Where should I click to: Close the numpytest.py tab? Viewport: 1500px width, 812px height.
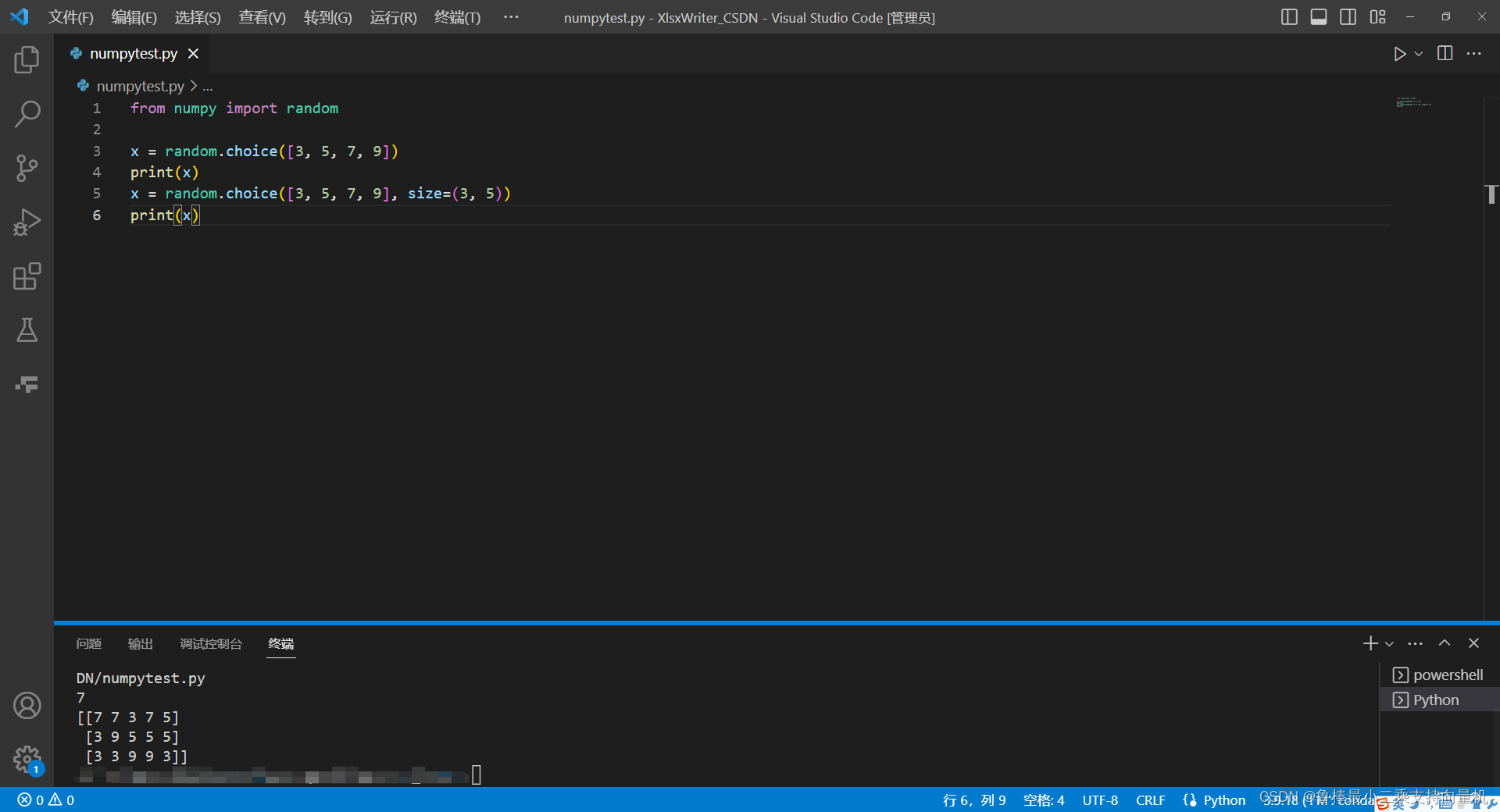pos(194,53)
